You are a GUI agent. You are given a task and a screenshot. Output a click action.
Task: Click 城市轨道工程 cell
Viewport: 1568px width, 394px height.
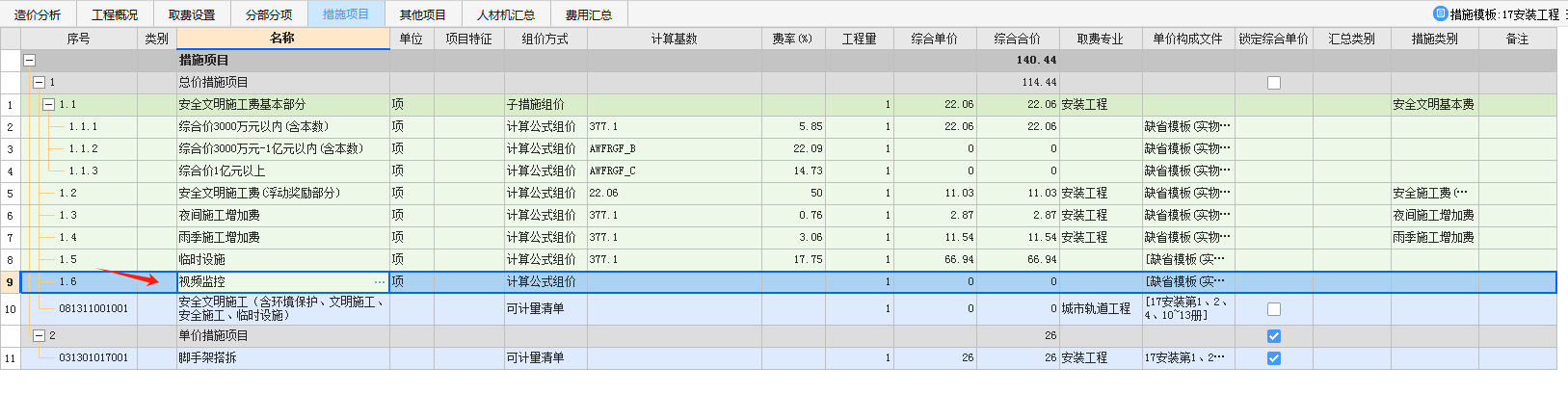click(1101, 308)
